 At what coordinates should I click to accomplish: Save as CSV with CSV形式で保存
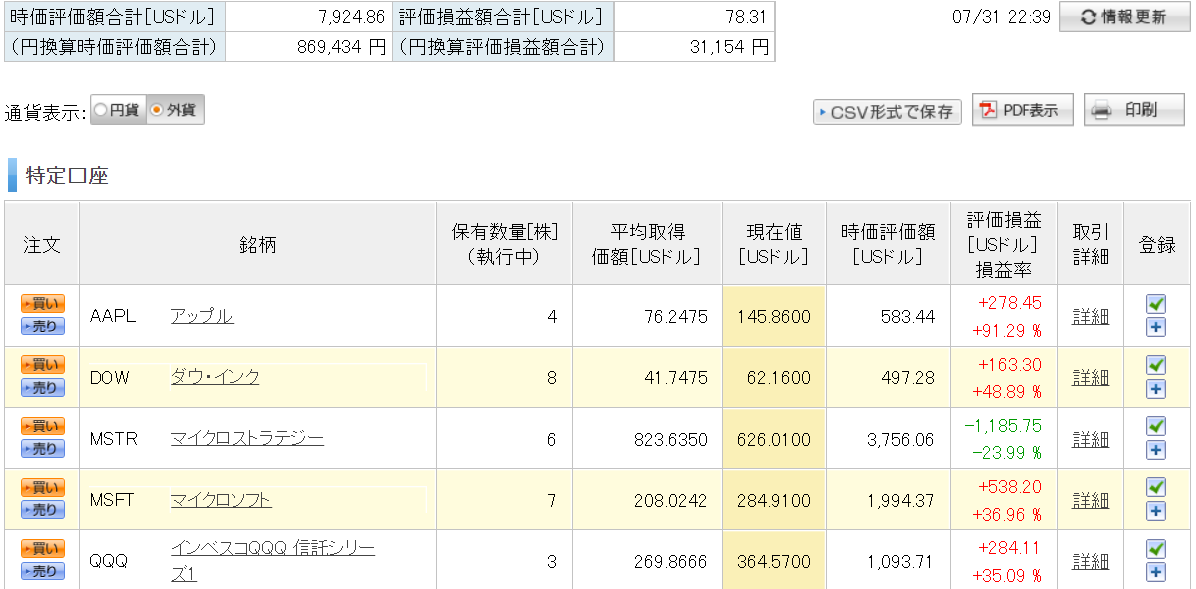887,112
